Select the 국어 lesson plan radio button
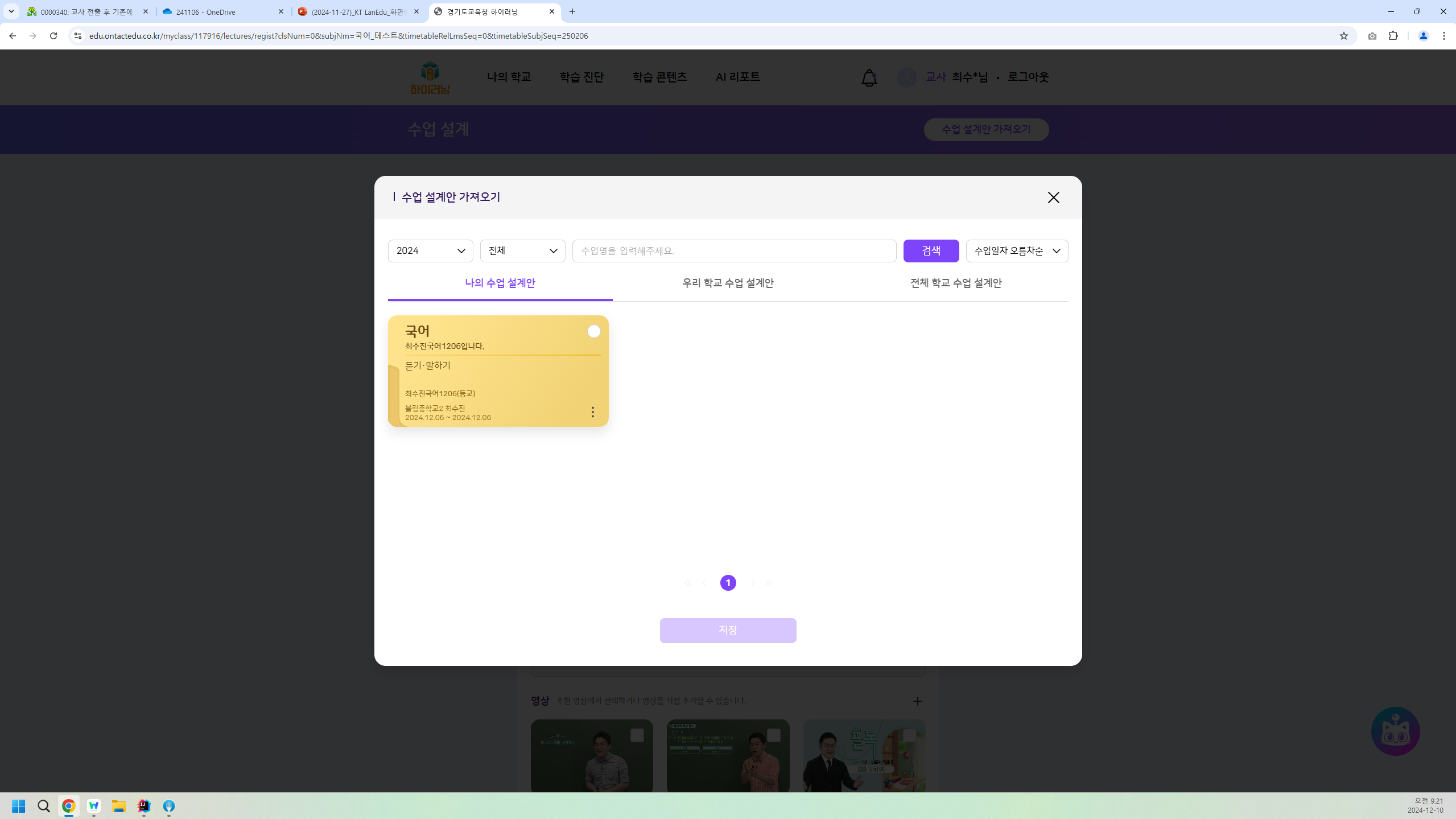This screenshot has width=1456, height=819. coord(593,331)
